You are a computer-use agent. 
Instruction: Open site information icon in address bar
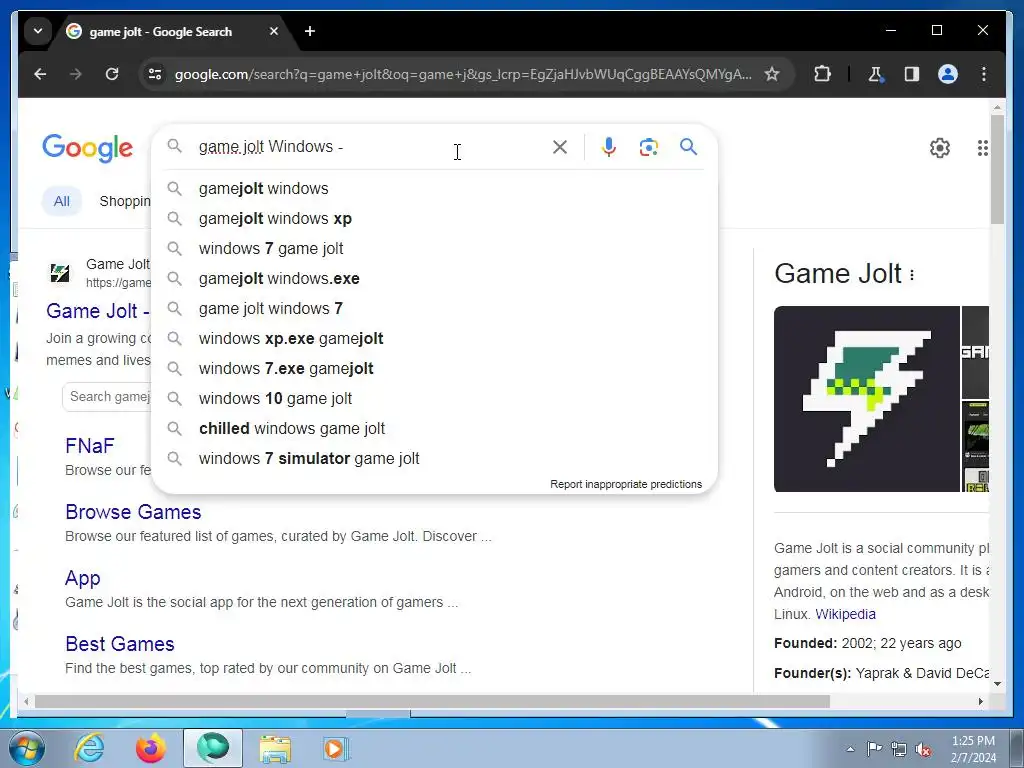pos(155,74)
